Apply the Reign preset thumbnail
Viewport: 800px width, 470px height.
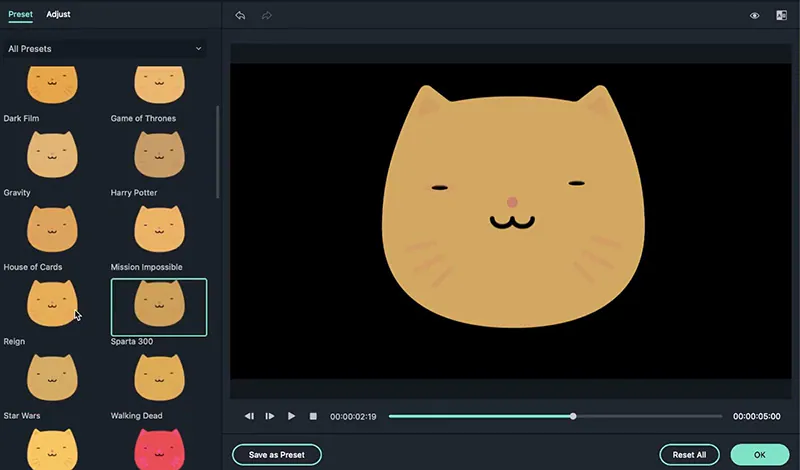click(52, 303)
